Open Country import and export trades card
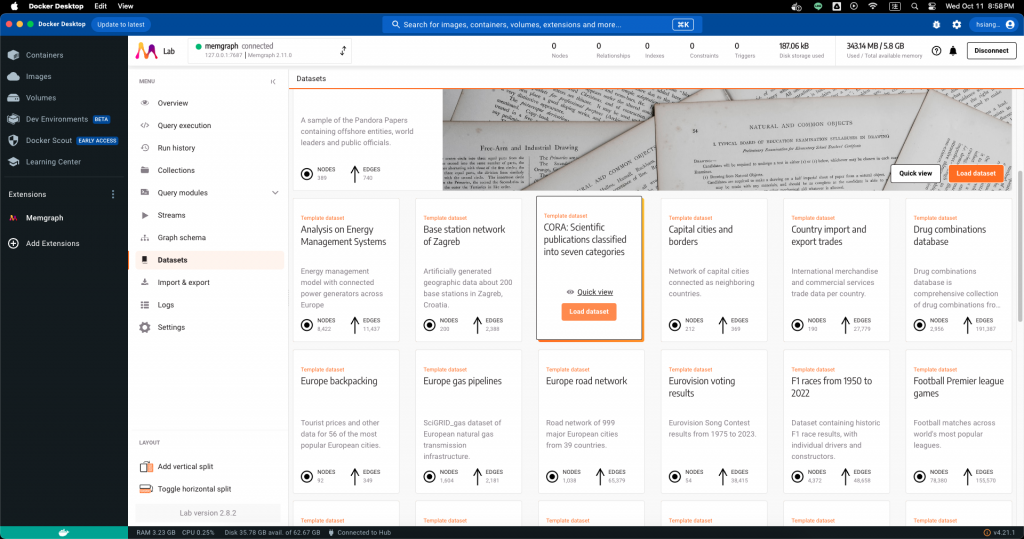The image size is (1024, 539). (x=836, y=270)
